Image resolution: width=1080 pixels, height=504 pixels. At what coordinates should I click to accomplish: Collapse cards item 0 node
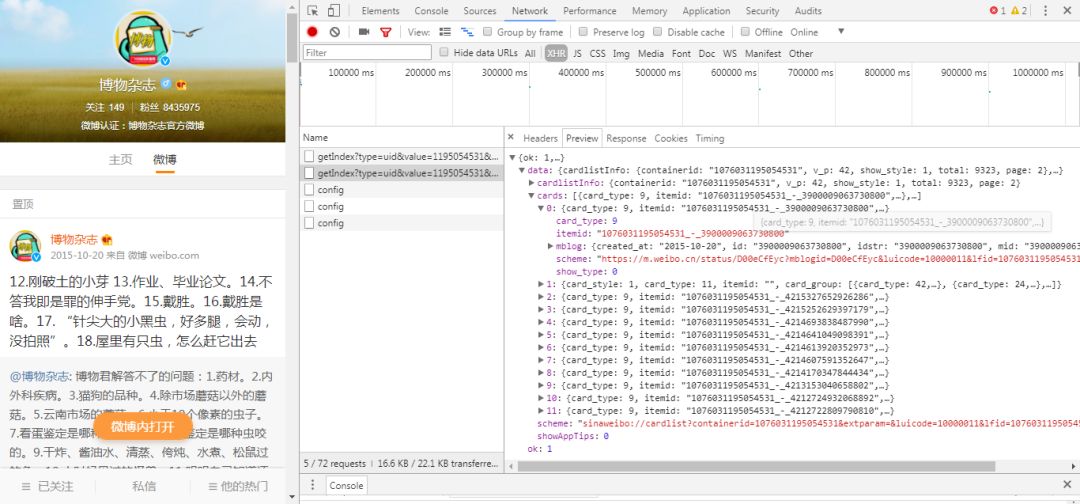click(x=541, y=209)
